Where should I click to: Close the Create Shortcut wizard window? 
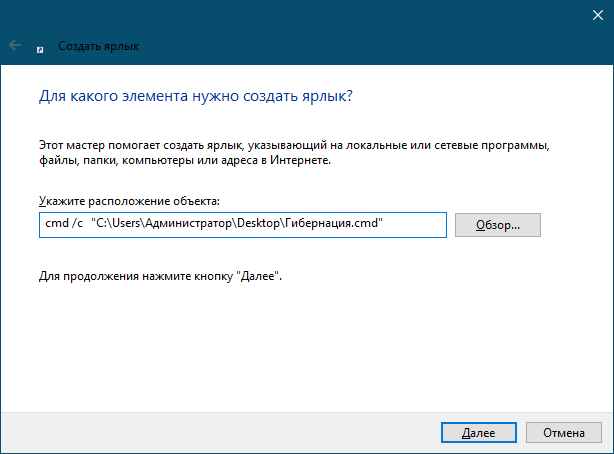598,15
